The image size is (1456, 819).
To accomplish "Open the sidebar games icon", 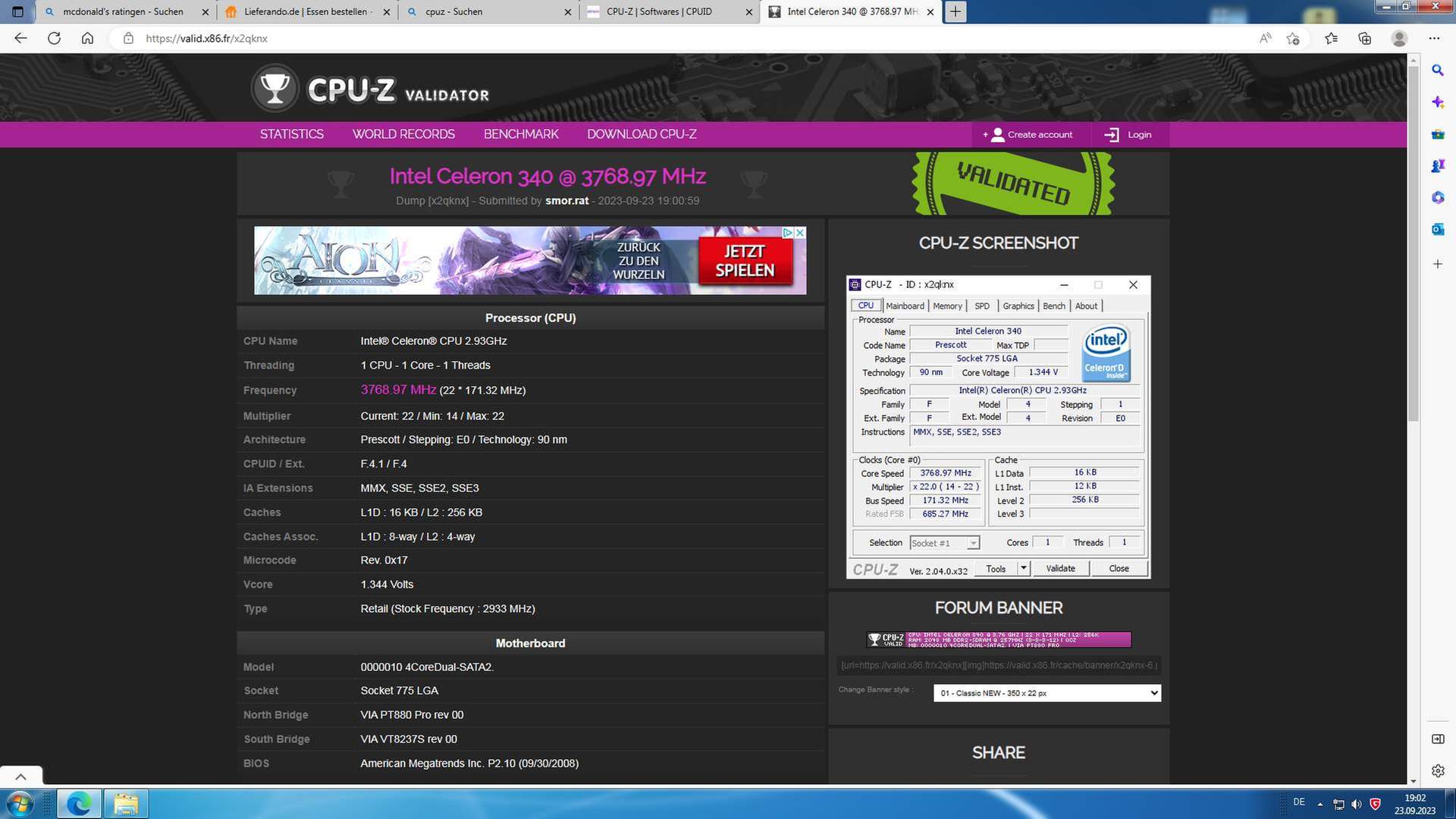I will [x=1438, y=165].
